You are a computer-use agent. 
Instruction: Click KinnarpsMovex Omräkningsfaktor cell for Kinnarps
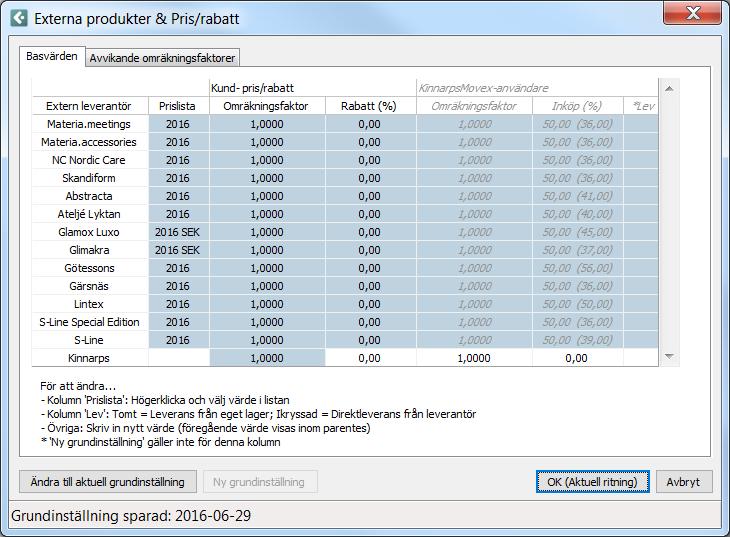click(474, 358)
